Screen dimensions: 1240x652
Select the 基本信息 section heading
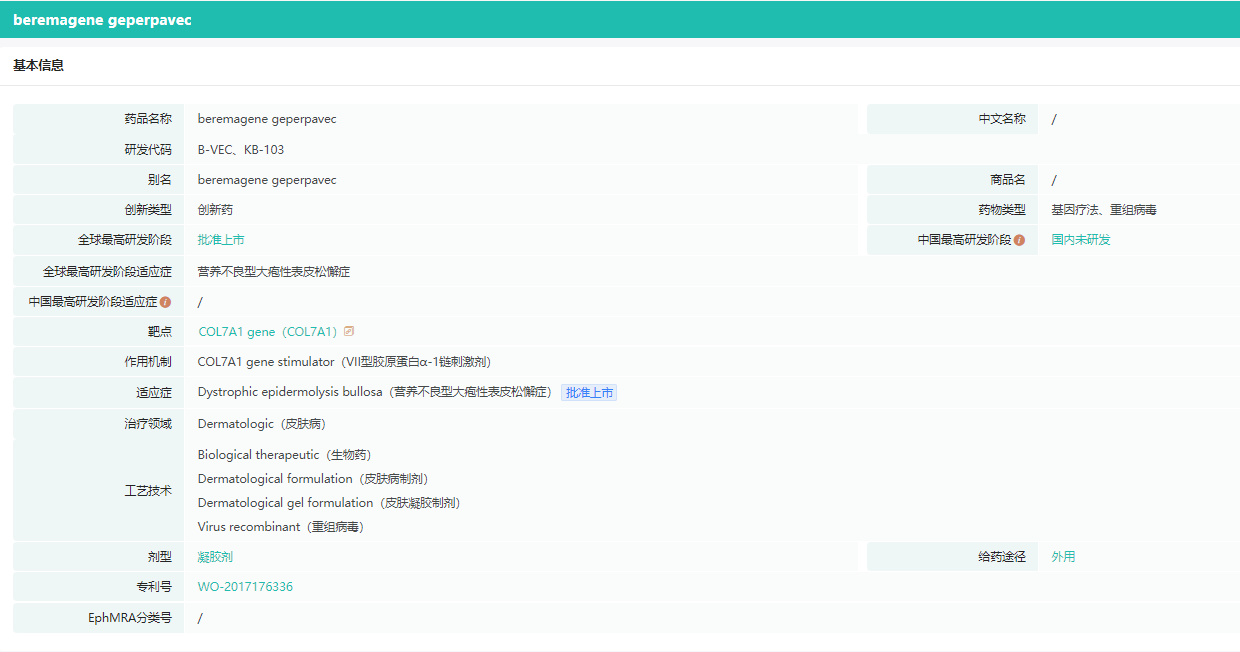point(38,66)
